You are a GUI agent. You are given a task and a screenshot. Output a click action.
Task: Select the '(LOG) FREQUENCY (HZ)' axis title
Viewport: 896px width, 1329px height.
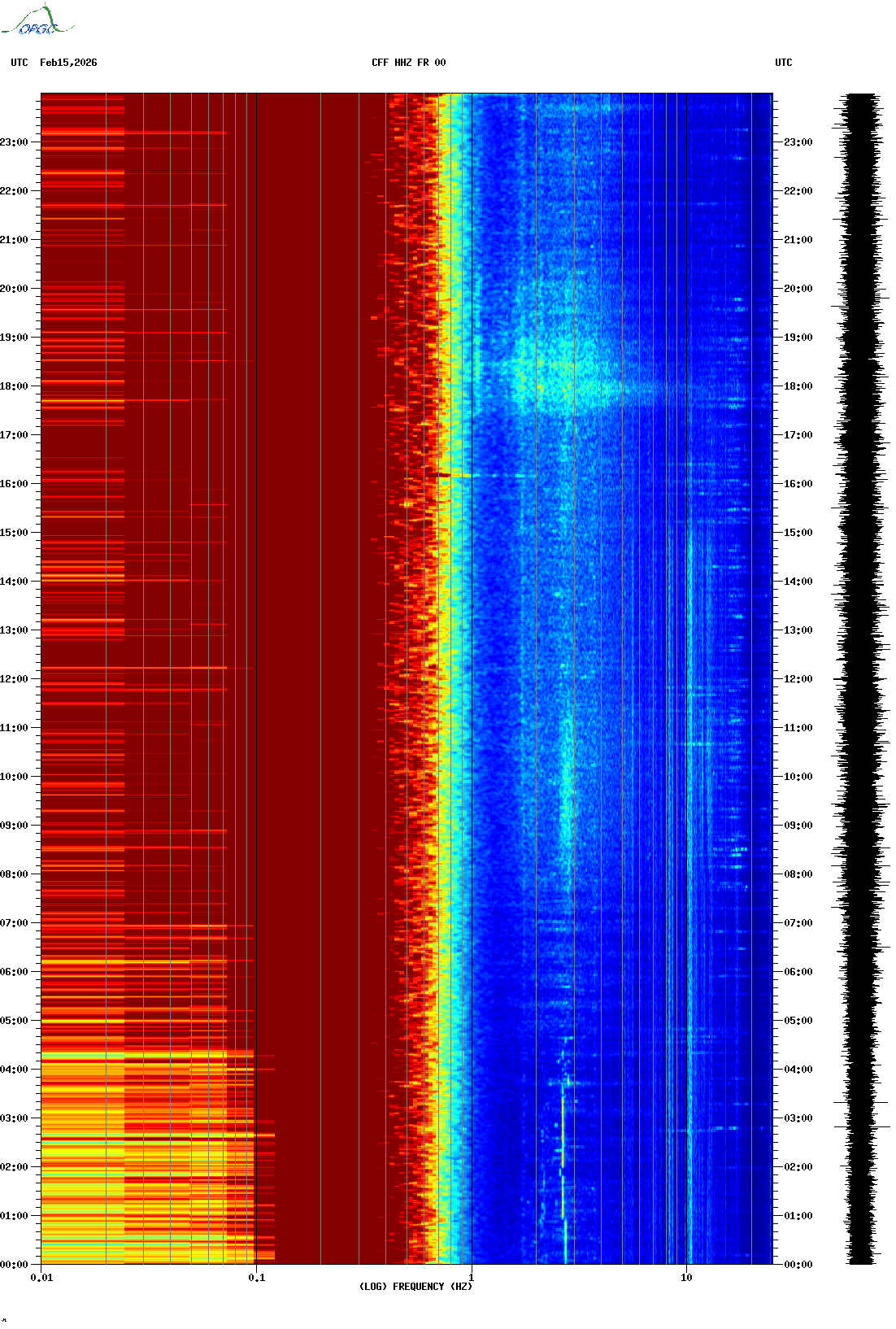[x=415, y=1287]
